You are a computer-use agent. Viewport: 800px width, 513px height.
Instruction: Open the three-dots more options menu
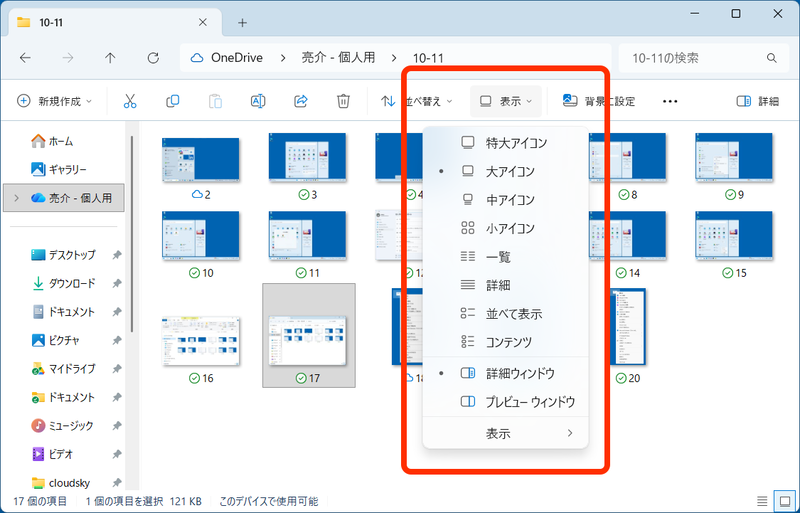coord(670,101)
